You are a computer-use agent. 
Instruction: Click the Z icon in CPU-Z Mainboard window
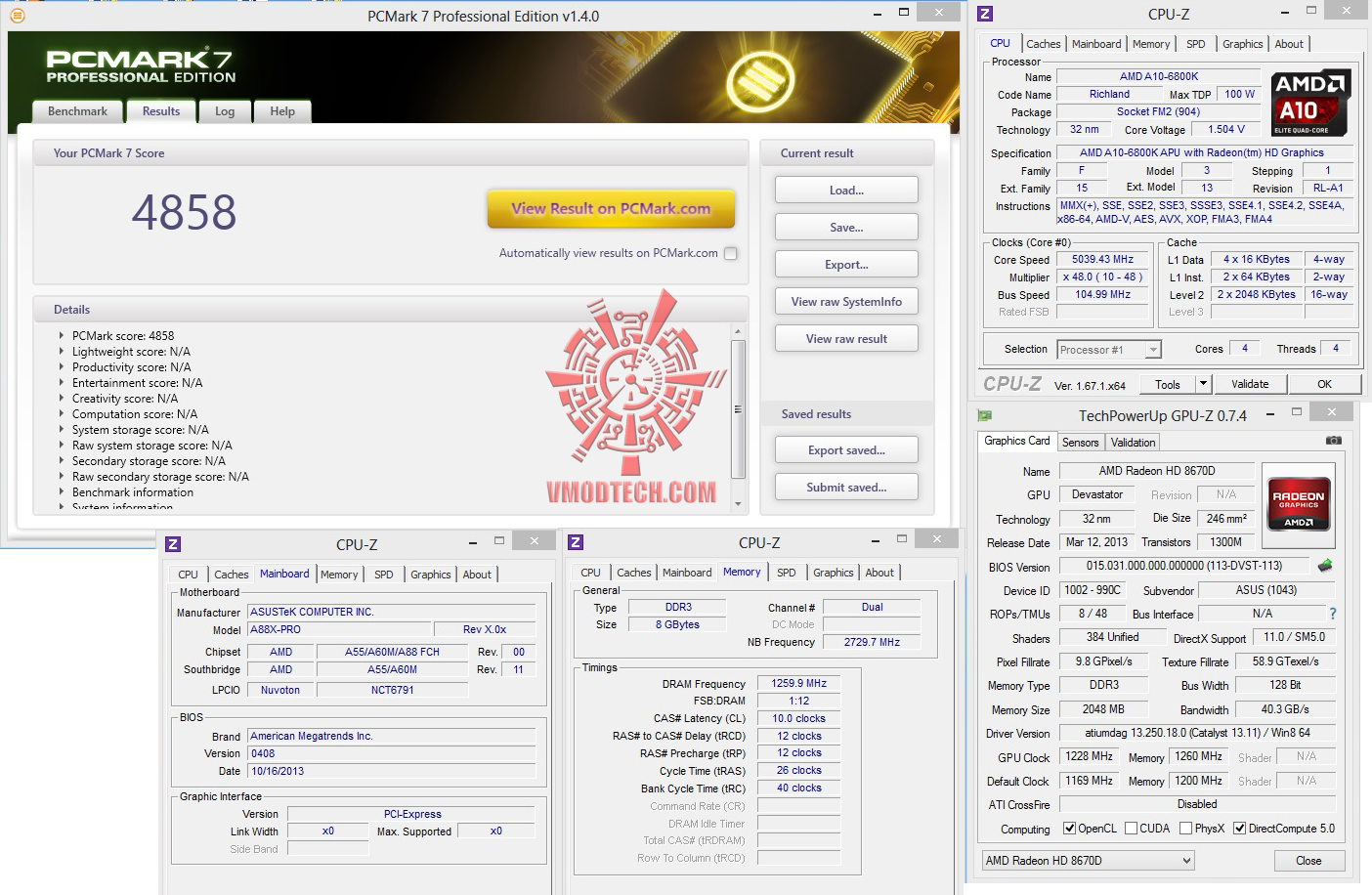coord(173,544)
